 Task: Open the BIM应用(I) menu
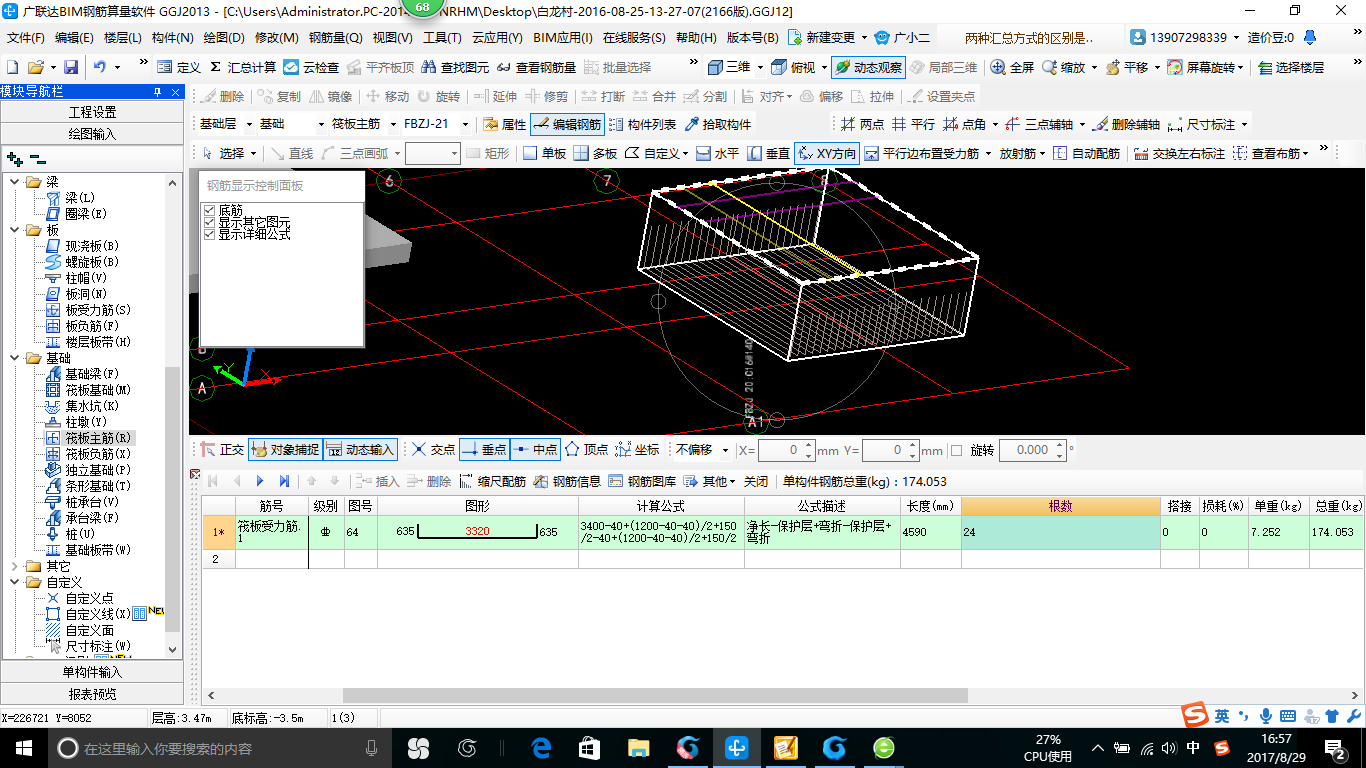pos(563,38)
